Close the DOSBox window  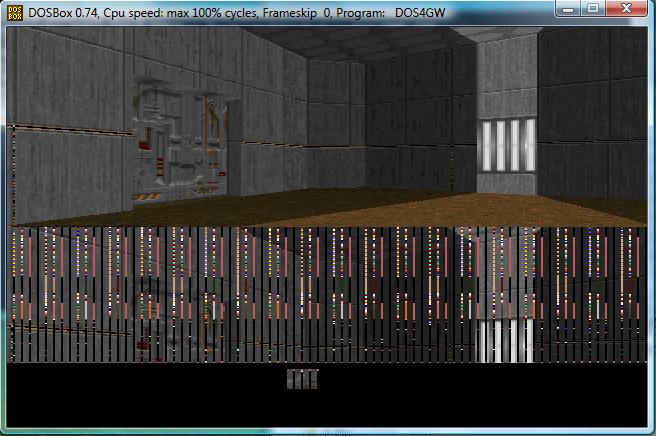coord(626,8)
